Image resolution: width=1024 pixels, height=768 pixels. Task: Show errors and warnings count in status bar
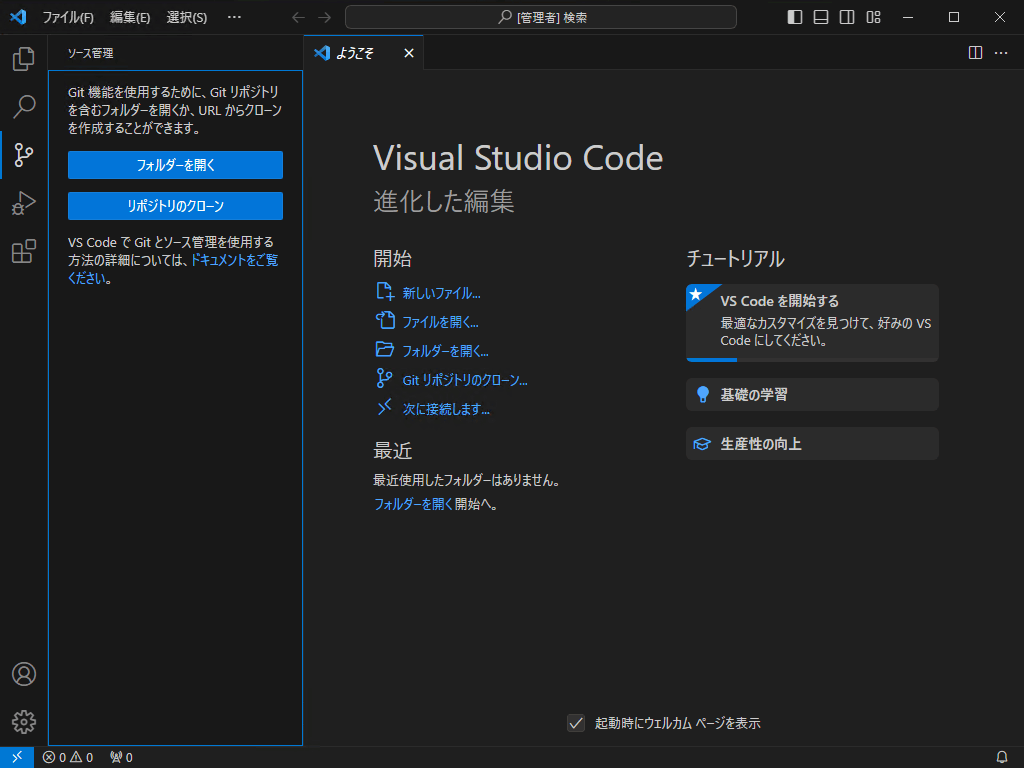coord(68,757)
